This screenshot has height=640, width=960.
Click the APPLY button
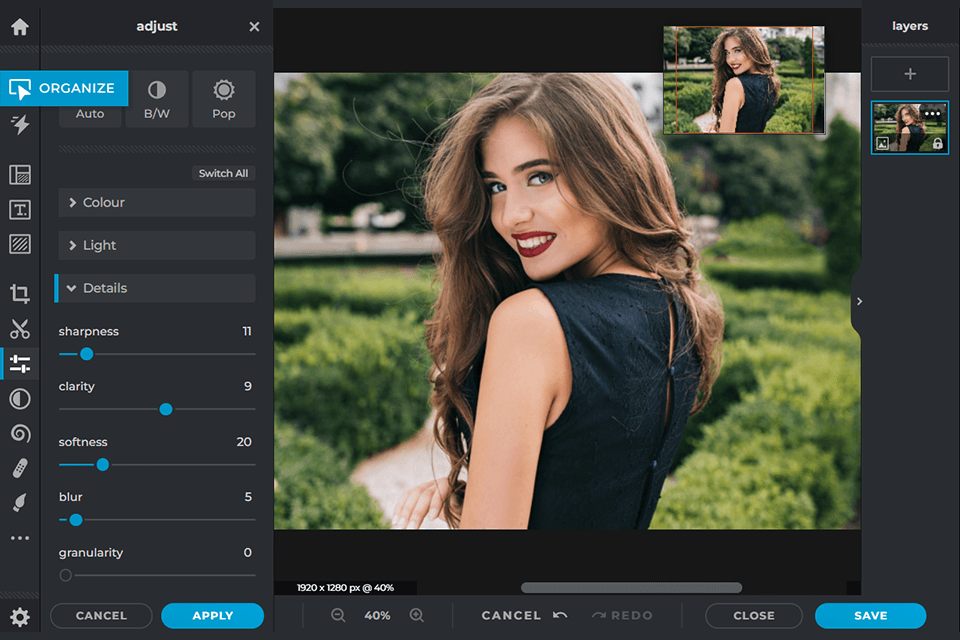212,616
